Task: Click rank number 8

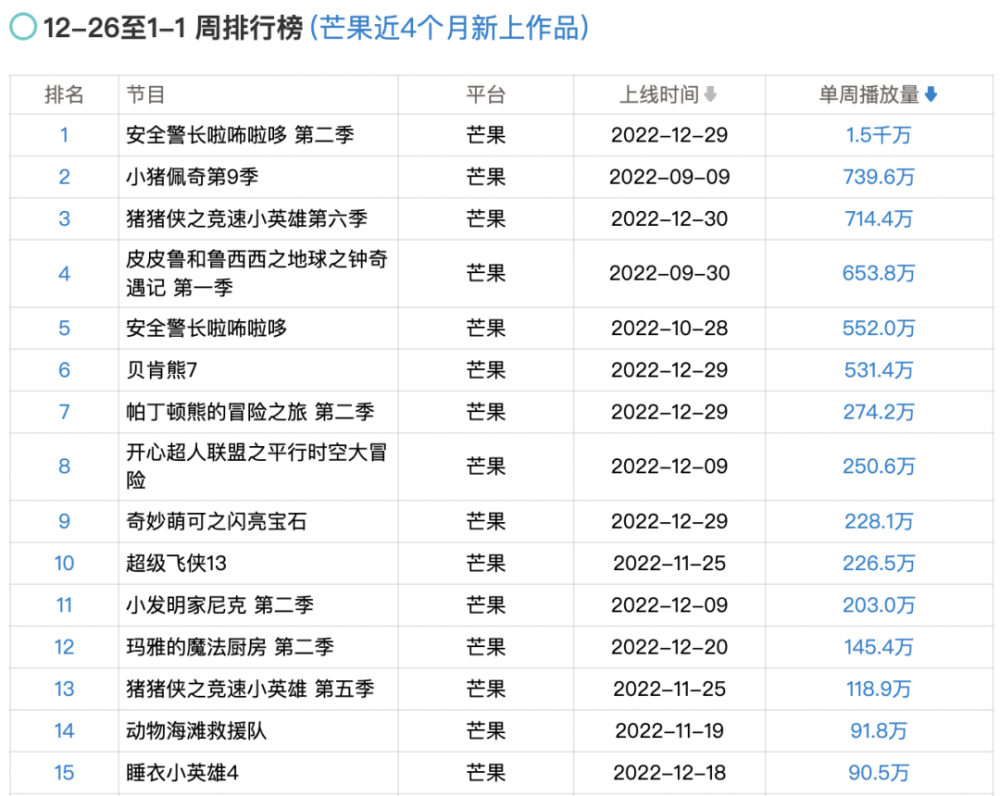Action: click(64, 466)
